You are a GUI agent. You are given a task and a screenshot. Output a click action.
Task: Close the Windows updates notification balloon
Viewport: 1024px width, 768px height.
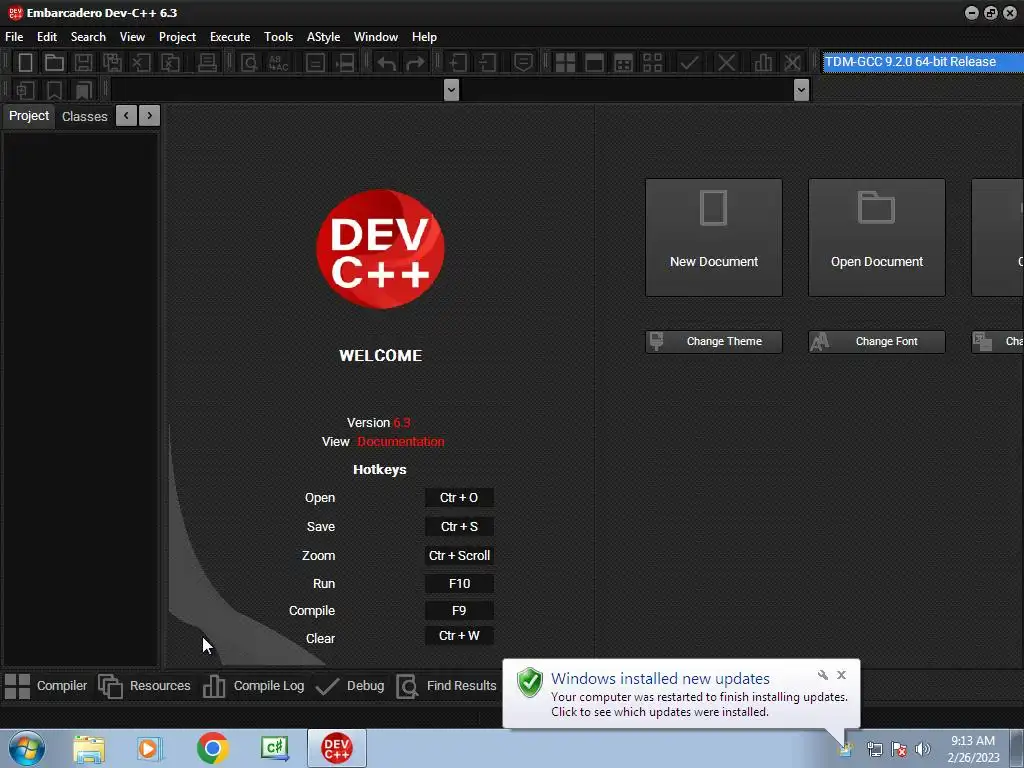841,675
